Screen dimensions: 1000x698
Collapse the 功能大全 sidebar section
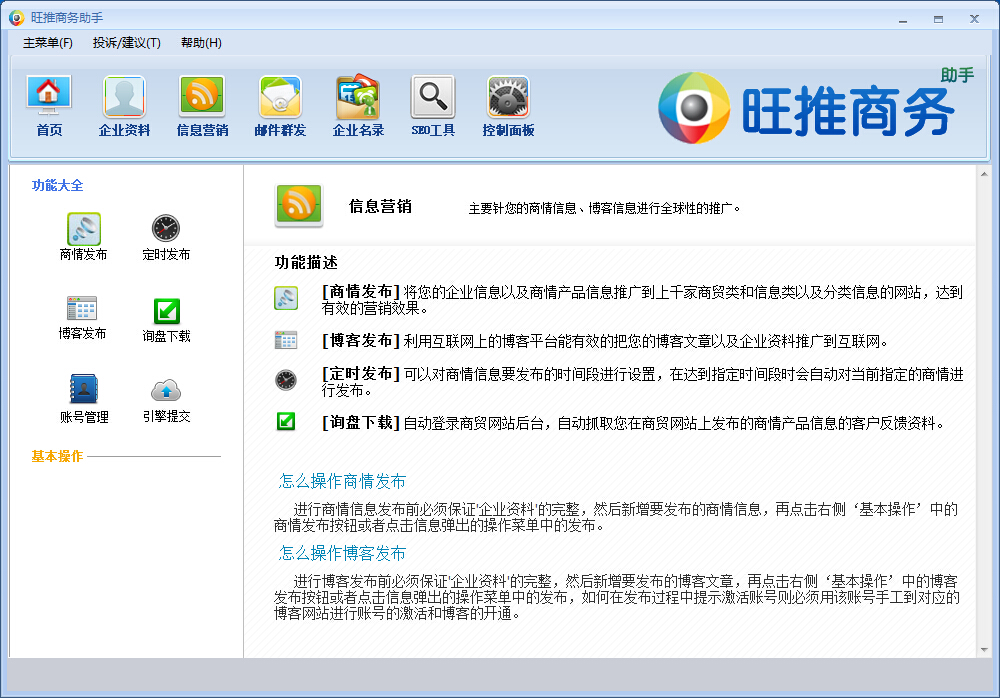pos(57,185)
